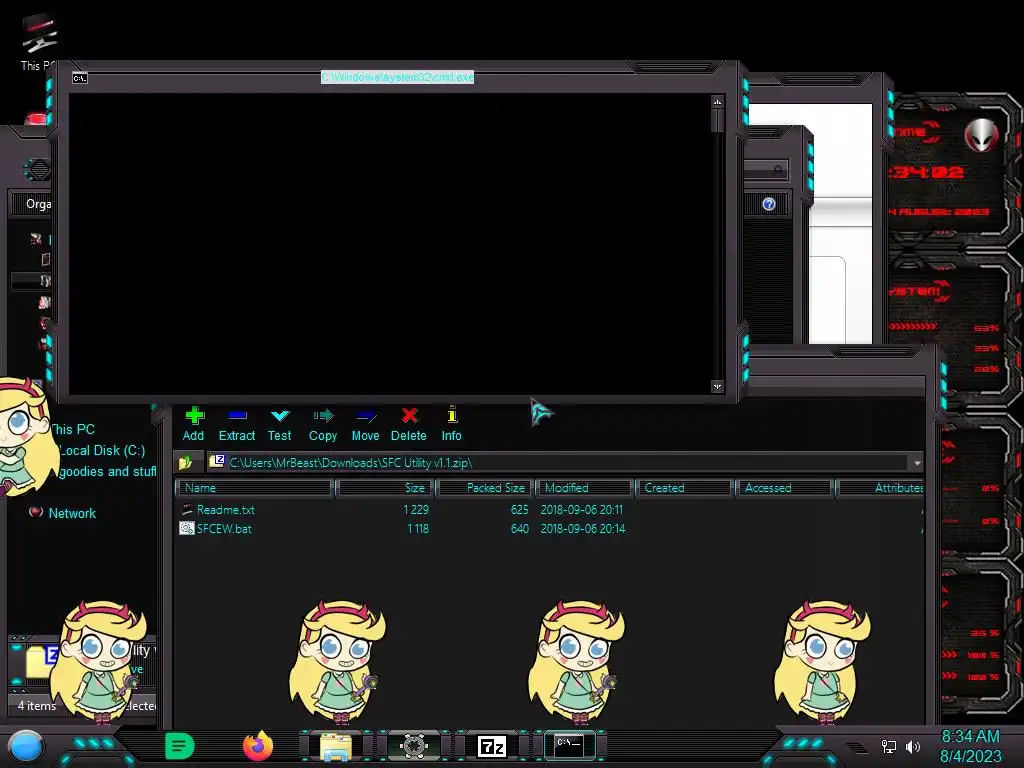Image resolution: width=1024 pixels, height=768 pixels.
Task: Open the Info toolbar icon in 7-Zip
Action: 451,424
